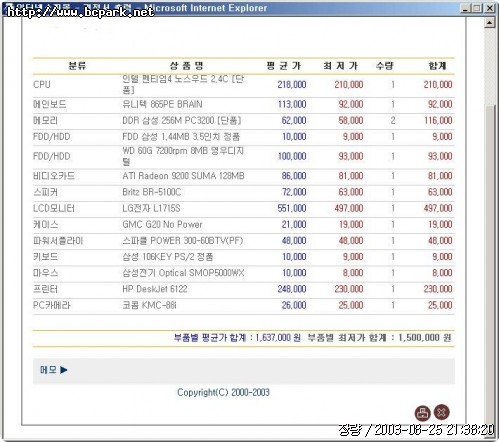Maximize the Internet Explorer window
Image resolution: width=500 pixels, height=442 pixels.
point(477,8)
